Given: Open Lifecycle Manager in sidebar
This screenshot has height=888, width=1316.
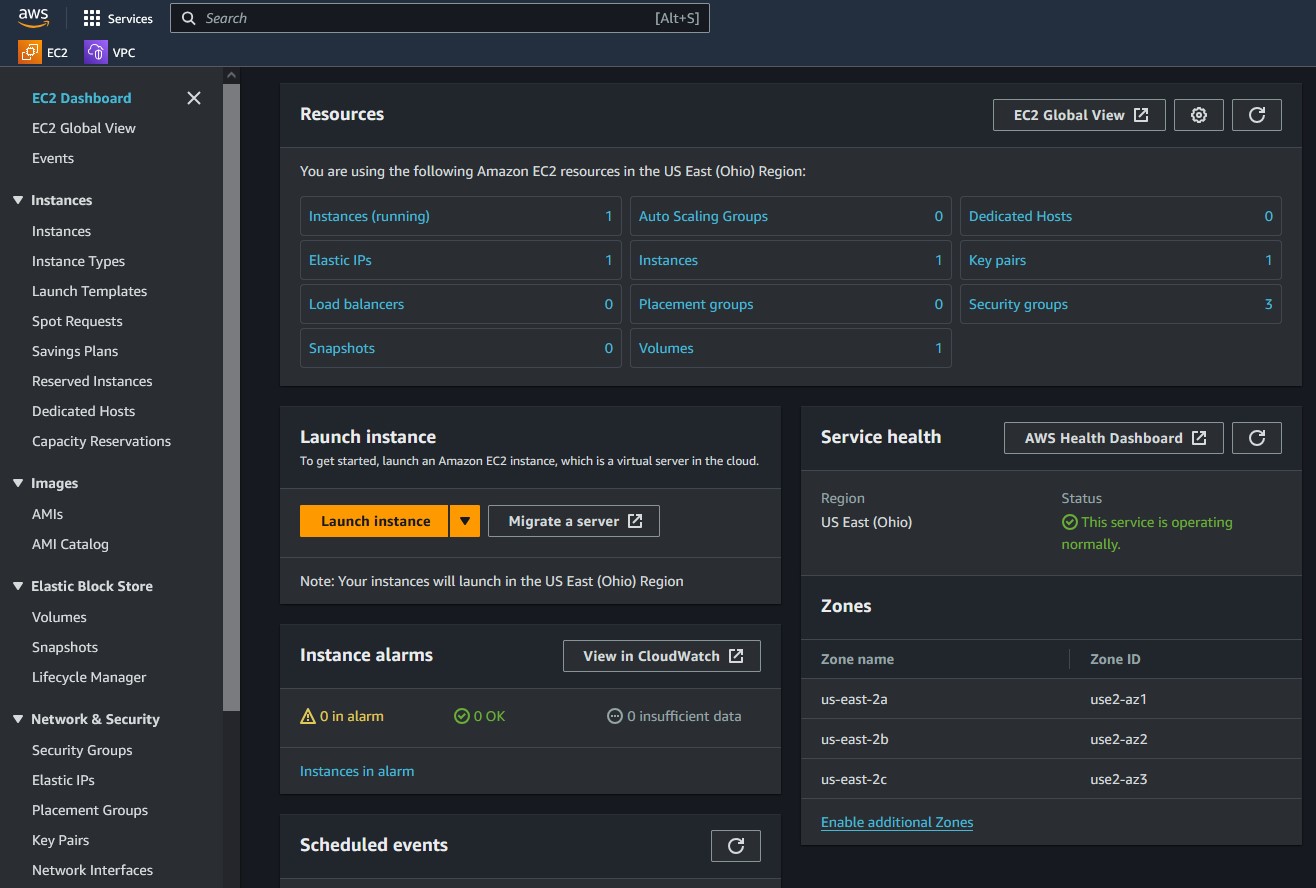Looking at the screenshot, I should point(89,677).
